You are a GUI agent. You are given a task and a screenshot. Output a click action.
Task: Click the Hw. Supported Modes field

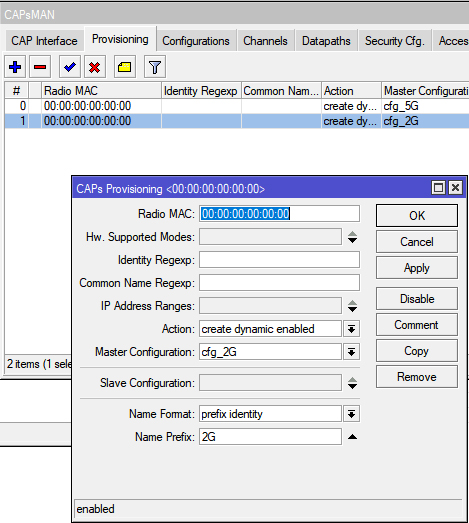(x=271, y=237)
